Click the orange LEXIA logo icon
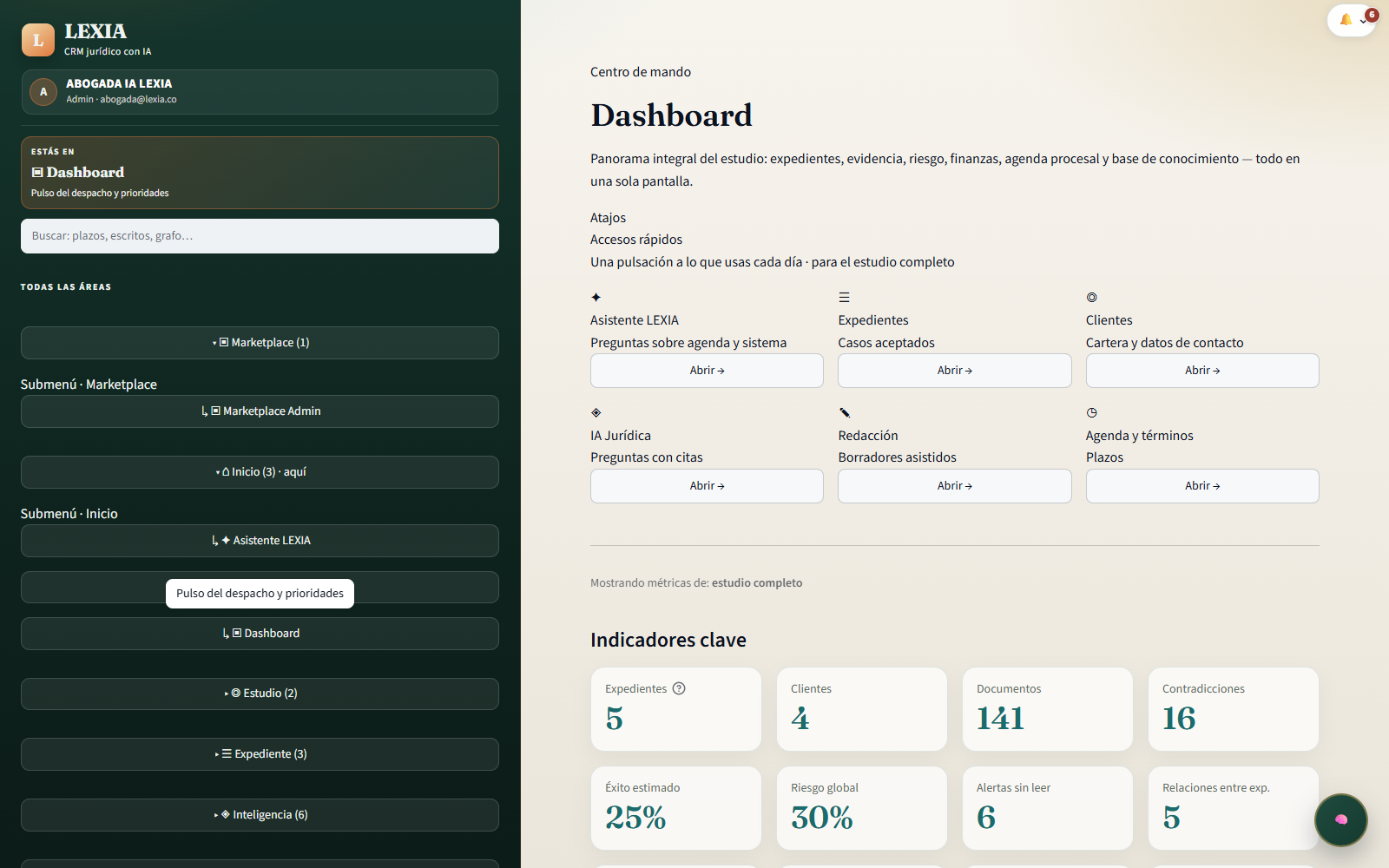The image size is (1389, 868). [38, 40]
